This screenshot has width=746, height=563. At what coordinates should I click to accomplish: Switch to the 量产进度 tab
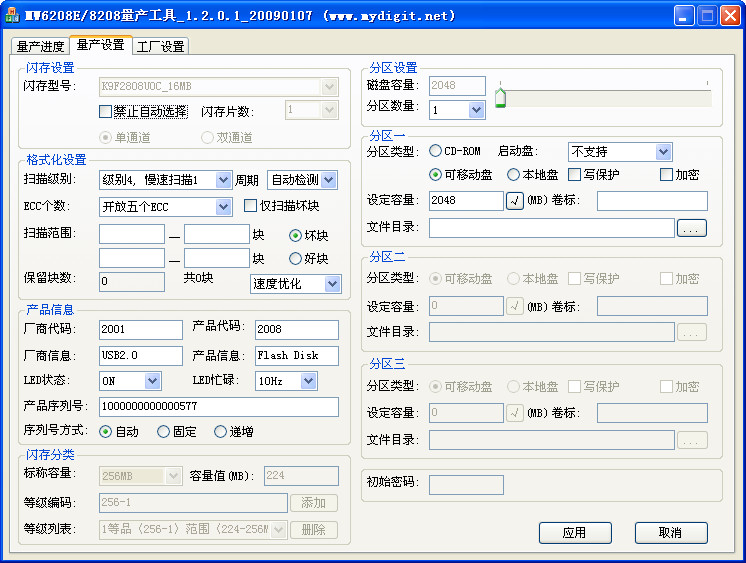pyautogui.click(x=41, y=47)
